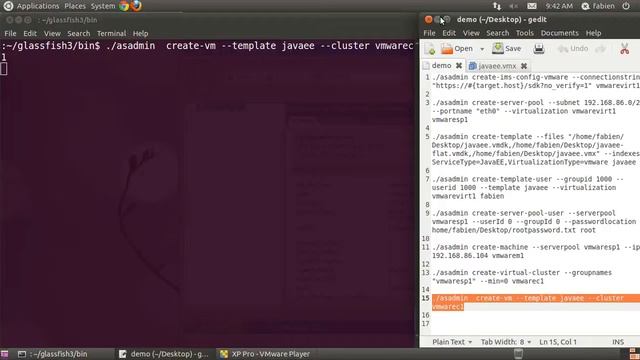Click highlighted line 15 create-vm command
640x360 pixels.
pyautogui.click(x=536, y=302)
